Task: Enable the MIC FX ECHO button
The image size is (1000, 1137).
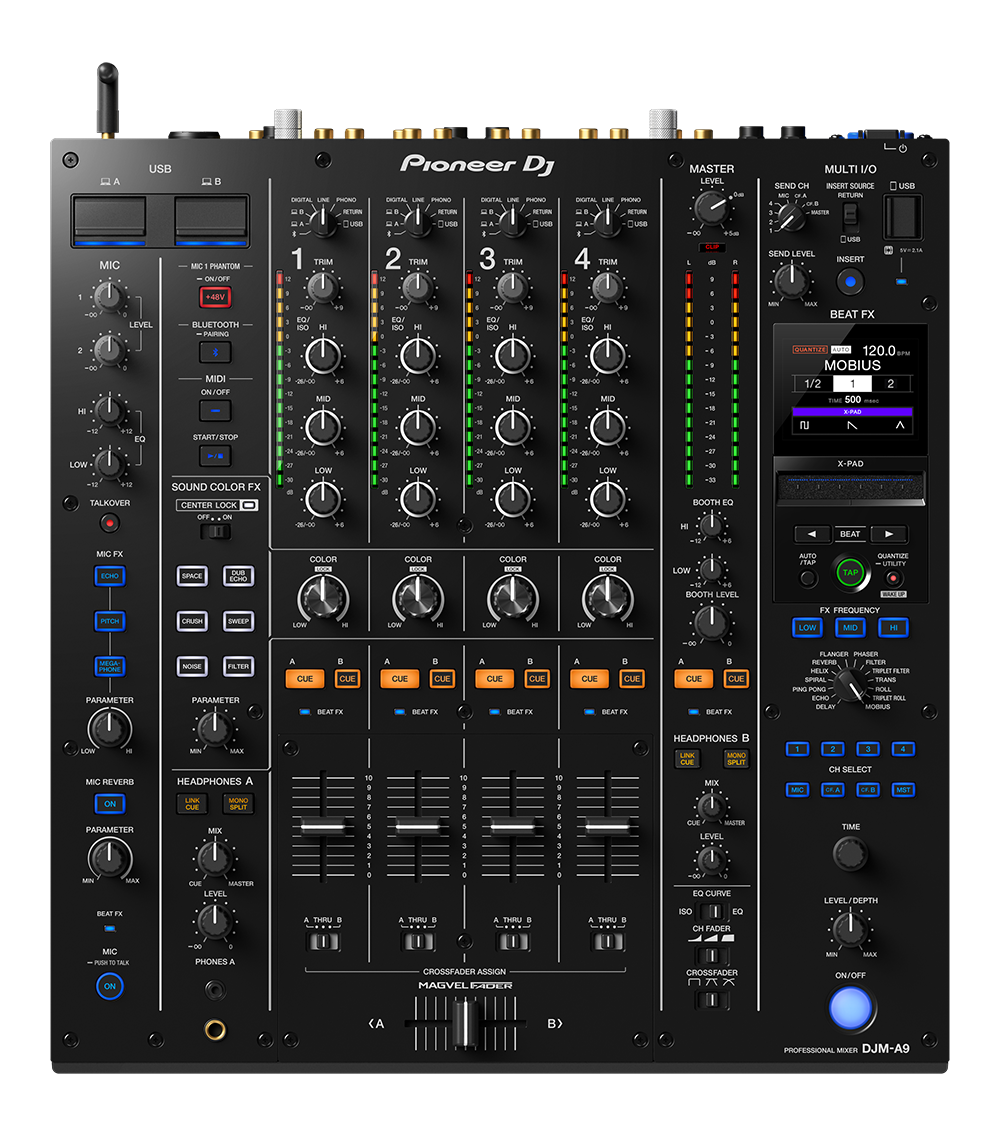Action: (x=109, y=576)
